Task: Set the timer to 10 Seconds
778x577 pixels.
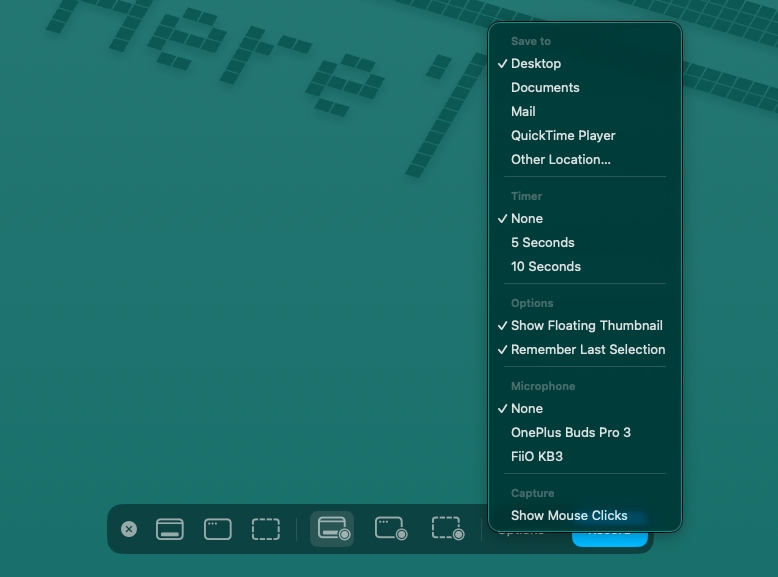Action: (545, 266)
